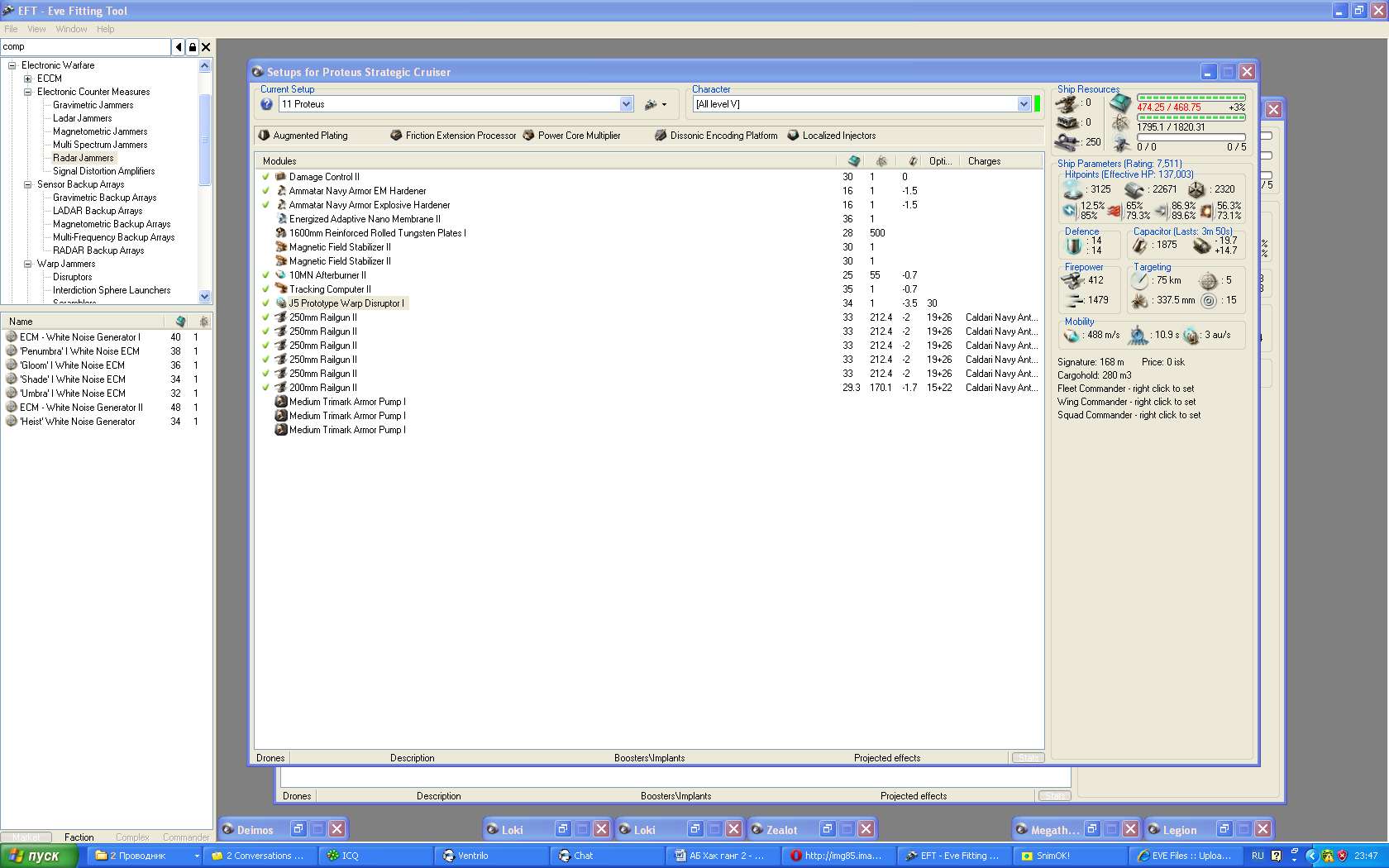This screenshot has width=1389, height=868.
Task: Switch to the Faction tab
Action: point(79,837)
